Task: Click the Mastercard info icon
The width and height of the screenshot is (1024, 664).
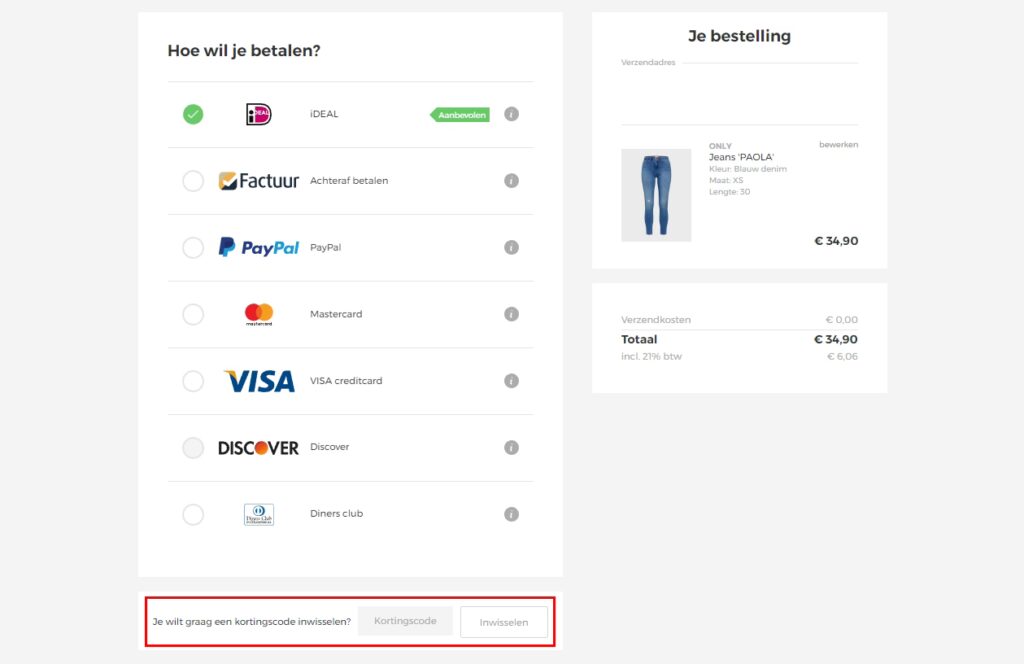Action: coord(511,314)
